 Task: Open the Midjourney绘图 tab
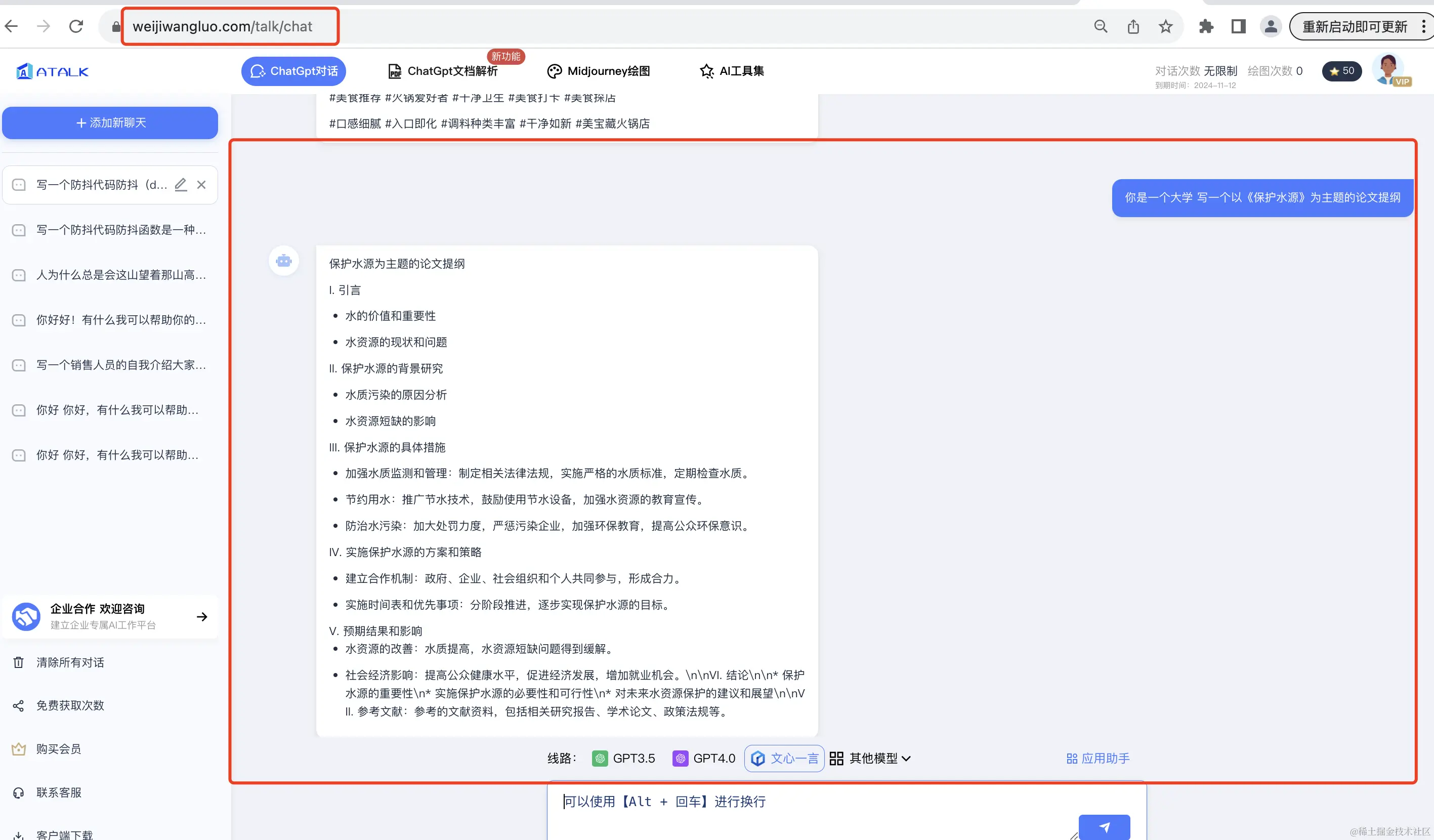pos(599,71)
